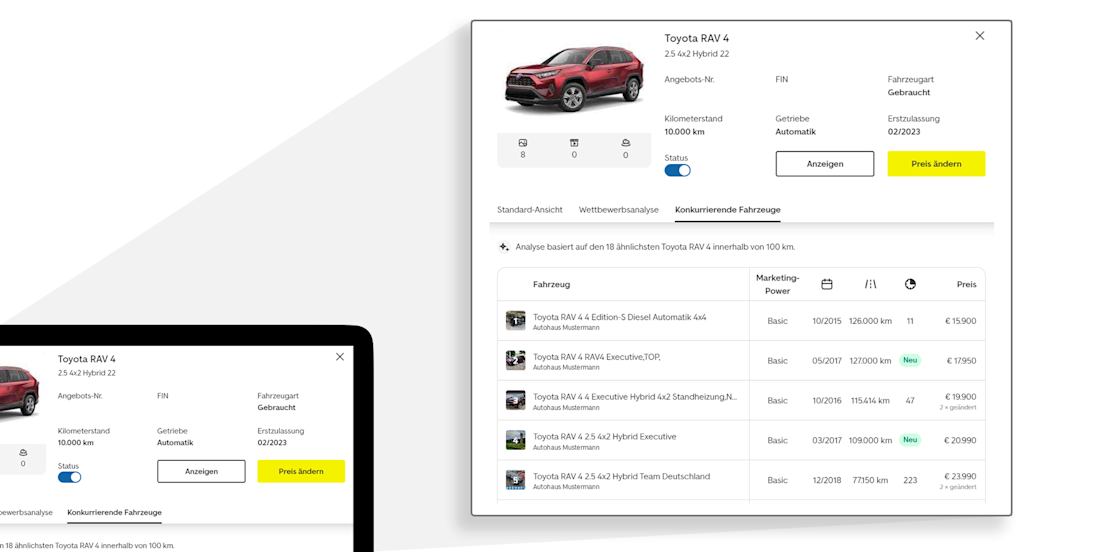This screenshot has height=552, width=1100.
Task: Open the thumbnail of vehicle number 1
Action: point(516,321)
